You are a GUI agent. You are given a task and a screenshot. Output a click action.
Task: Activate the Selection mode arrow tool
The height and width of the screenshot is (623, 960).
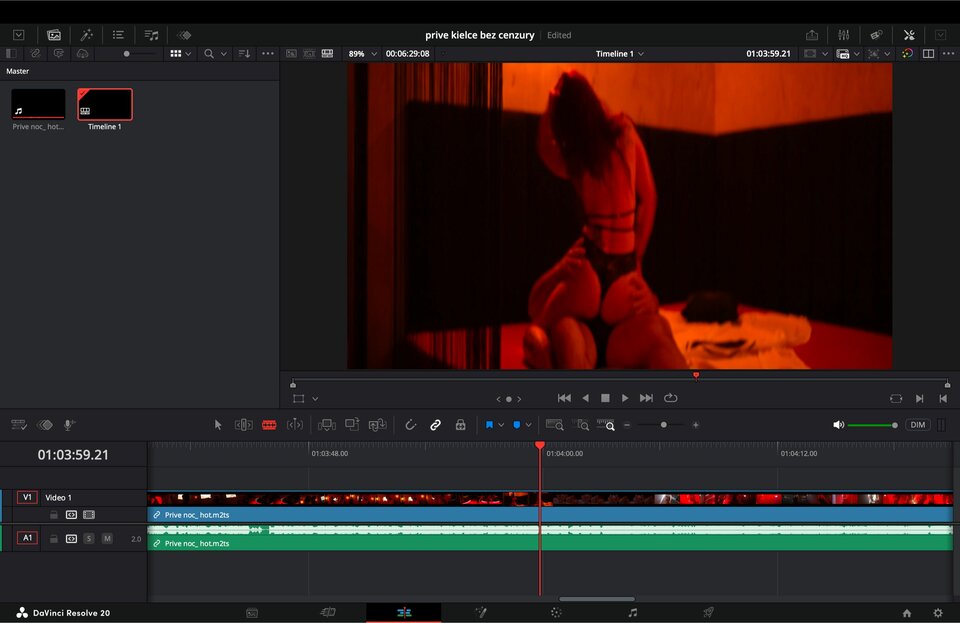[x=219, y=425]
